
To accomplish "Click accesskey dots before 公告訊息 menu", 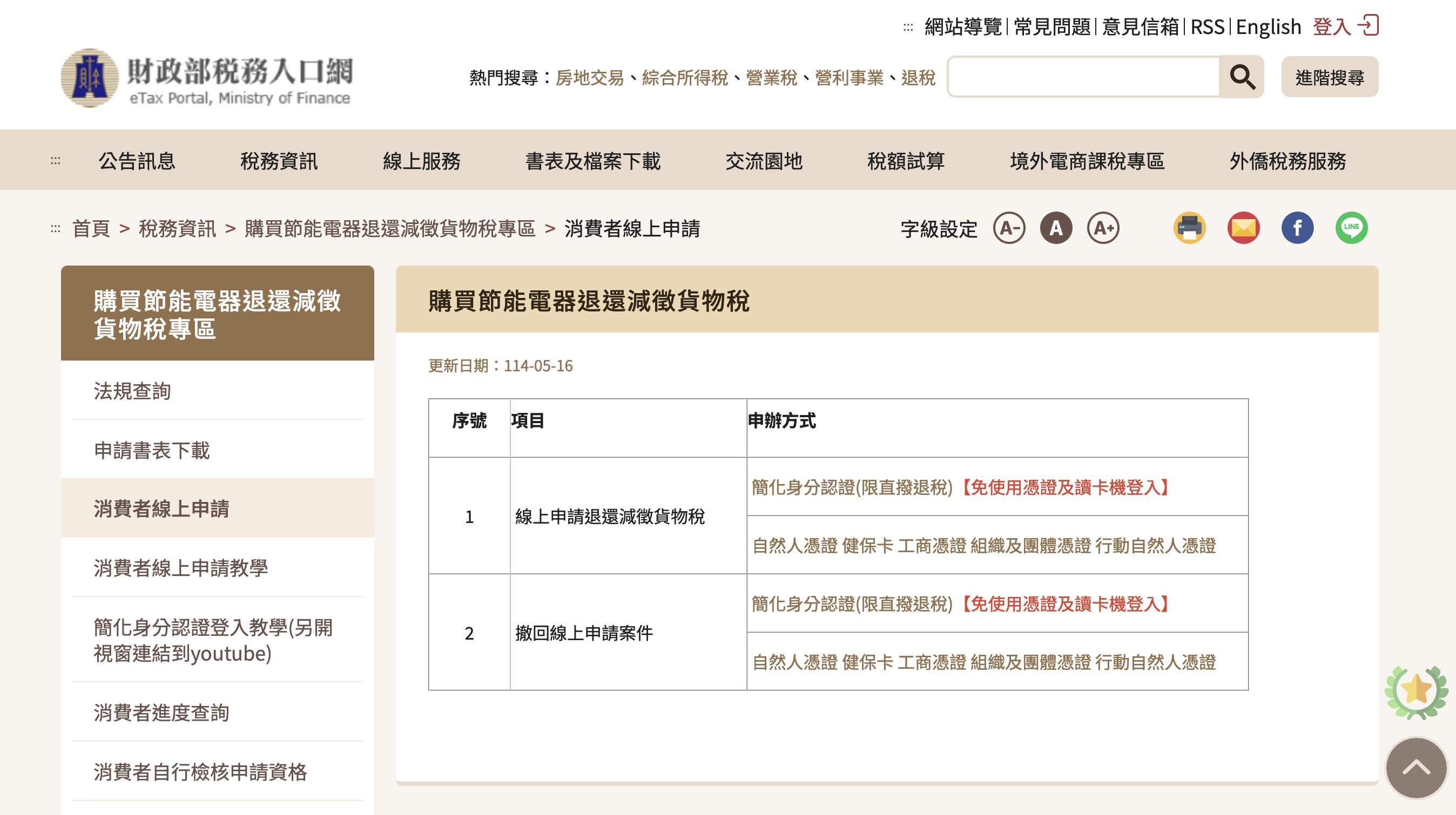I will point(56,160).
